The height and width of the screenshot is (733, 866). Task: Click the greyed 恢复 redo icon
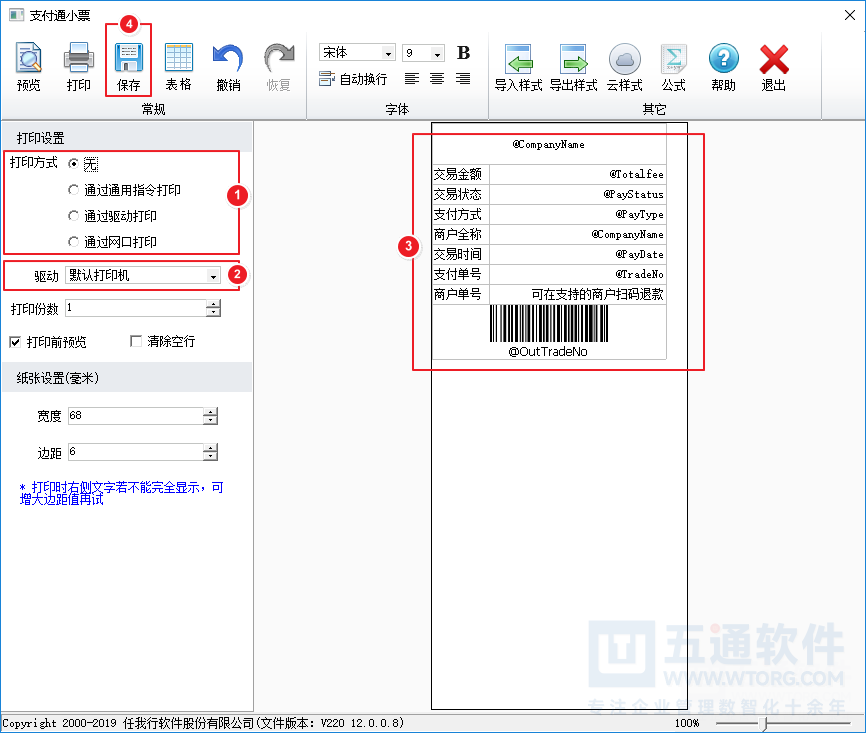click(x=278, y=67)
